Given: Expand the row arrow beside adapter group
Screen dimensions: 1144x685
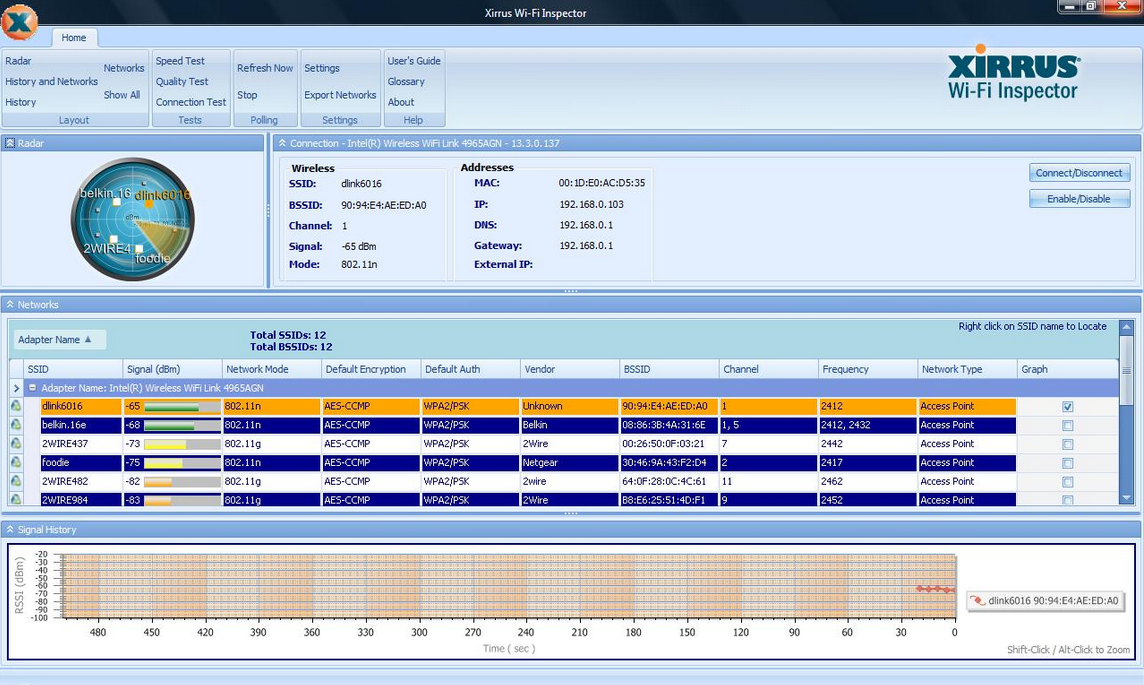Looking at the screenshot, I should coord(16,388).
